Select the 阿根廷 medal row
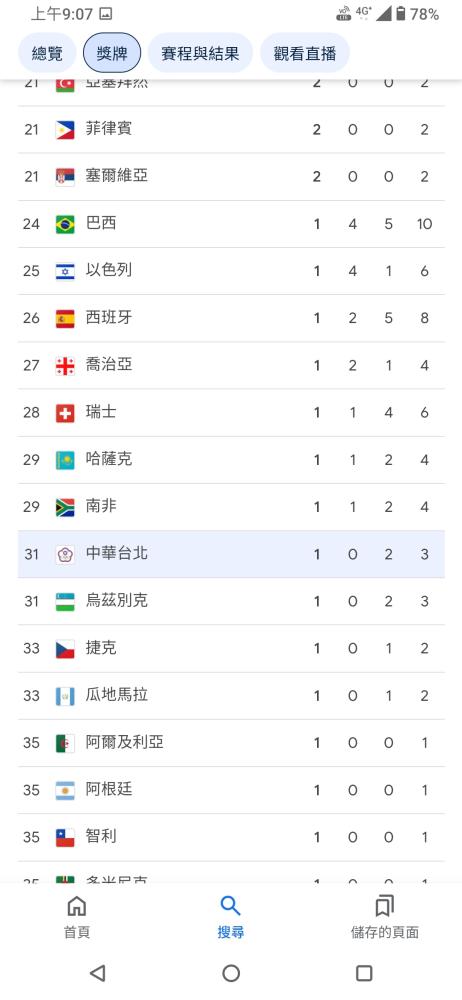 click(231, 790)
